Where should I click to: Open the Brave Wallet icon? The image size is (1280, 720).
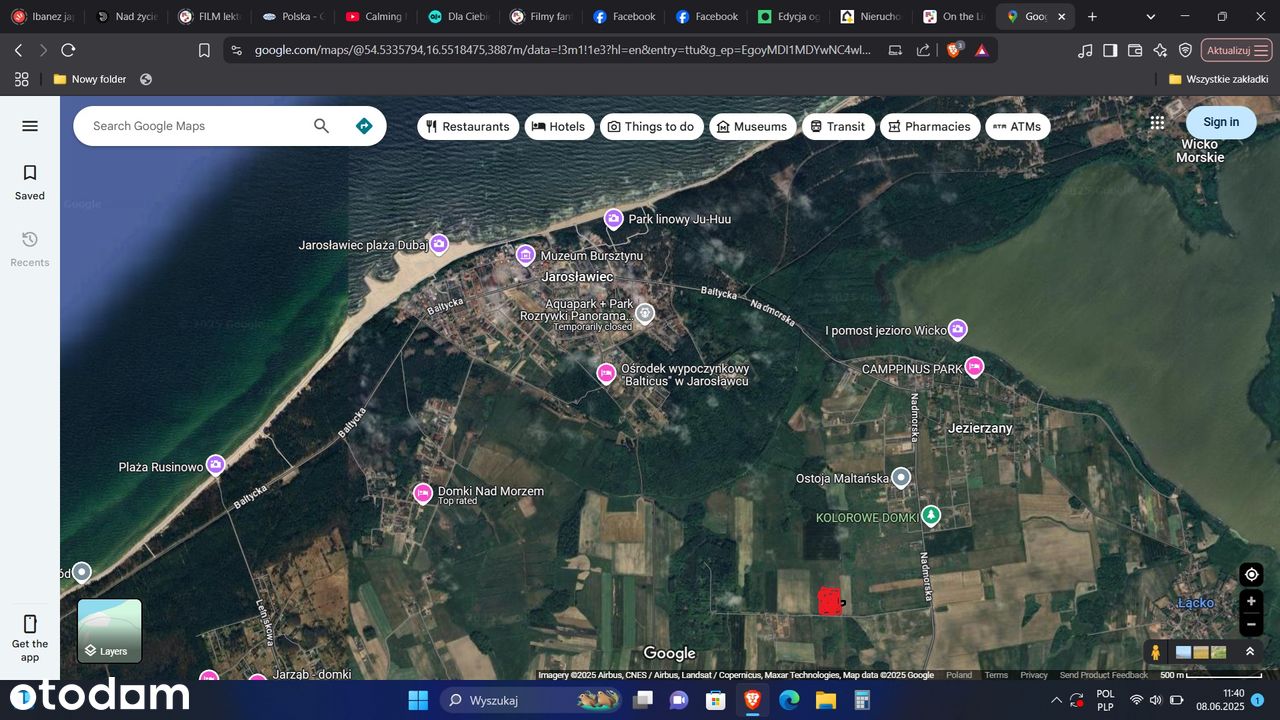point(1135,50)
